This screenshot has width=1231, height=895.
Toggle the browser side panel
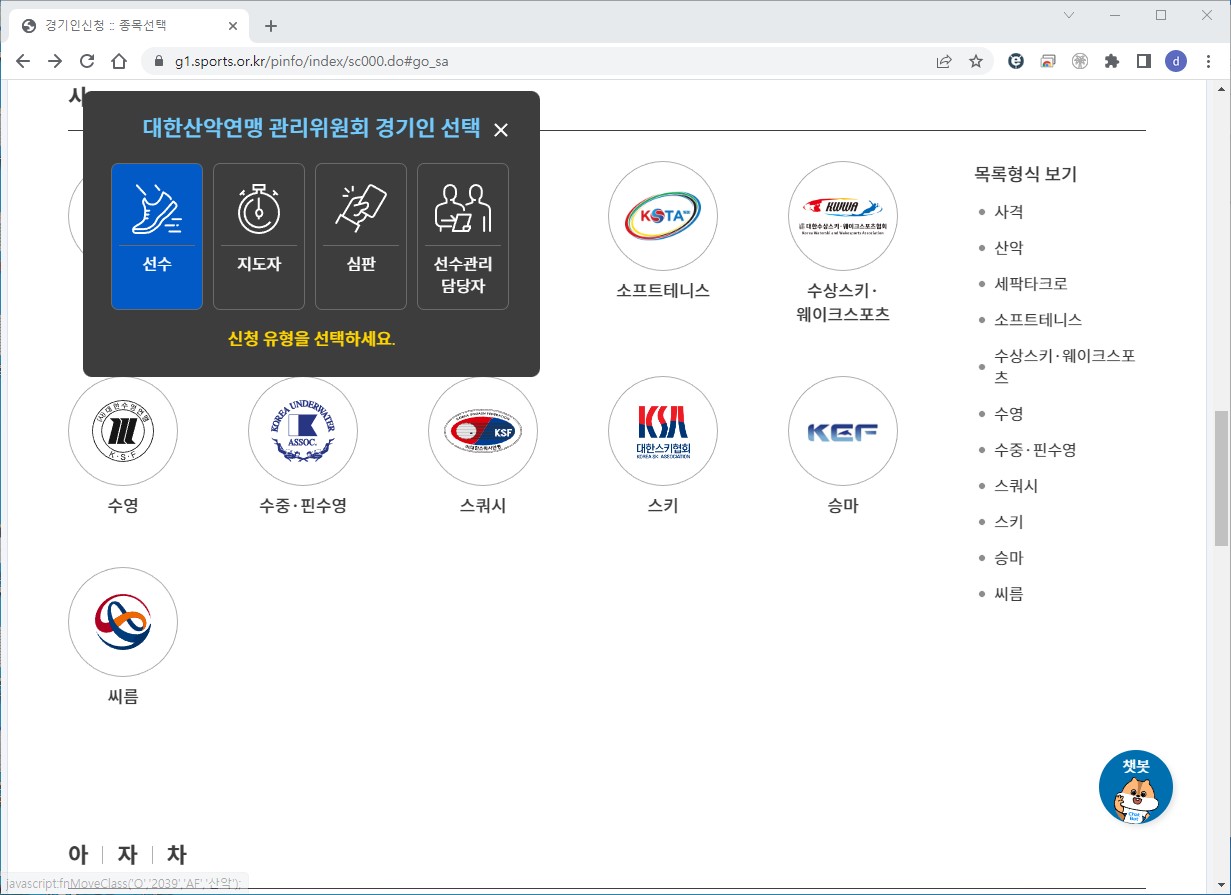coord(1143,61)
